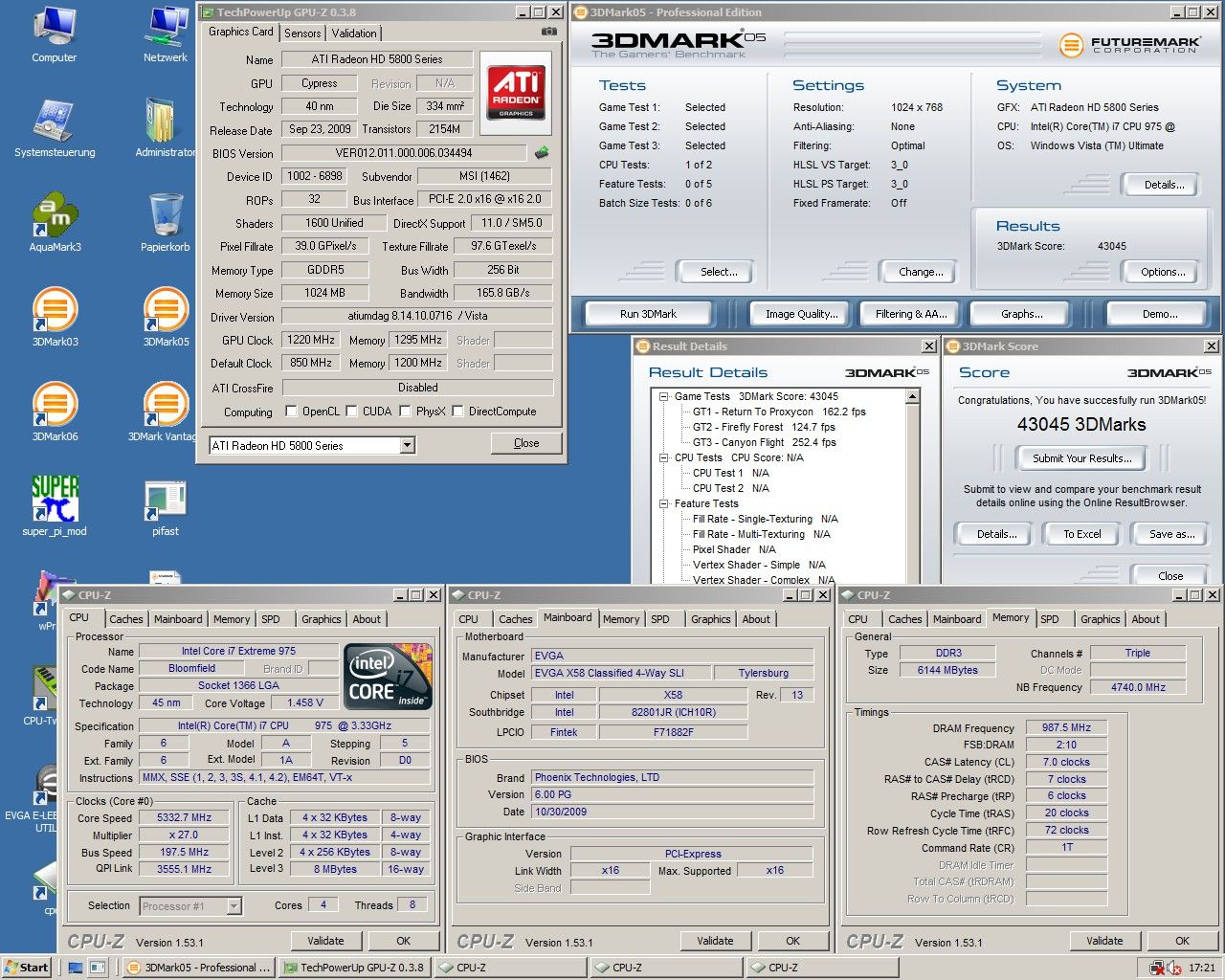1225x980 pixels.
Task: Click the Run 3DMark button
Action: (x=648, y=314)
